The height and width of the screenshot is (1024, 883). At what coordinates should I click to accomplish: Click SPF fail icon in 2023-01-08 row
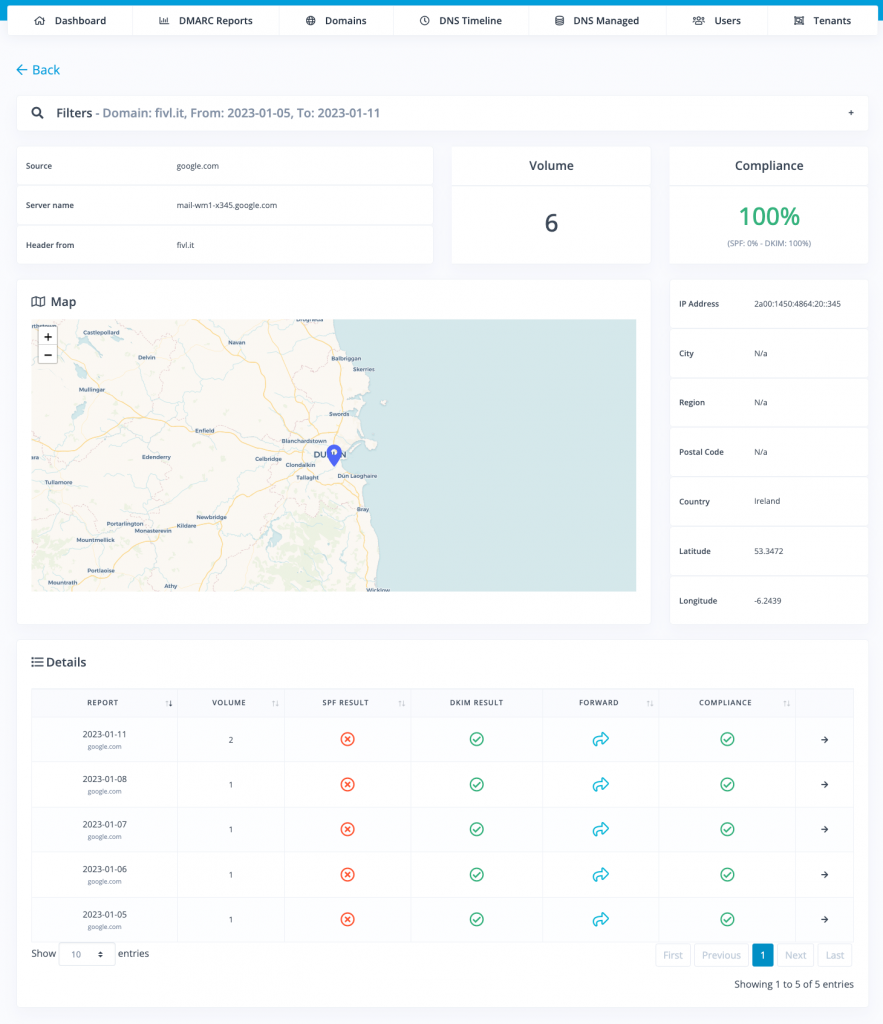coord(347,784)
